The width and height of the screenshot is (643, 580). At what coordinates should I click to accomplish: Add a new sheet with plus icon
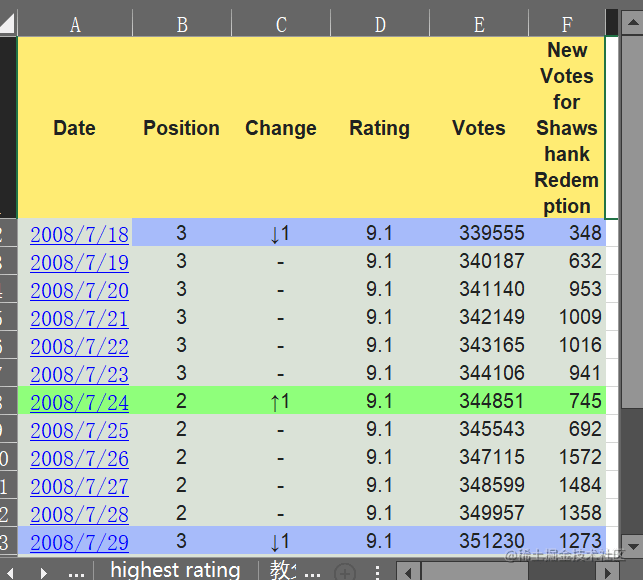(x=345, y=572)
